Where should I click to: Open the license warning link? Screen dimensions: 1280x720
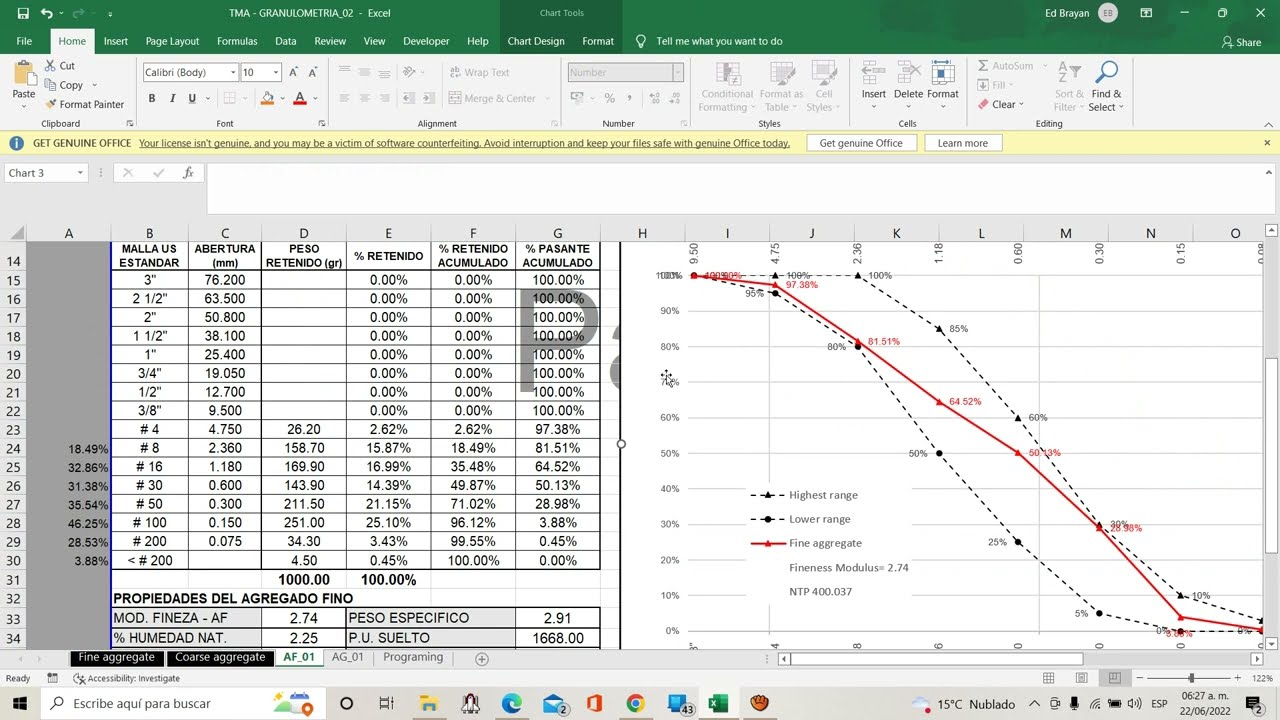click(464, 143)
